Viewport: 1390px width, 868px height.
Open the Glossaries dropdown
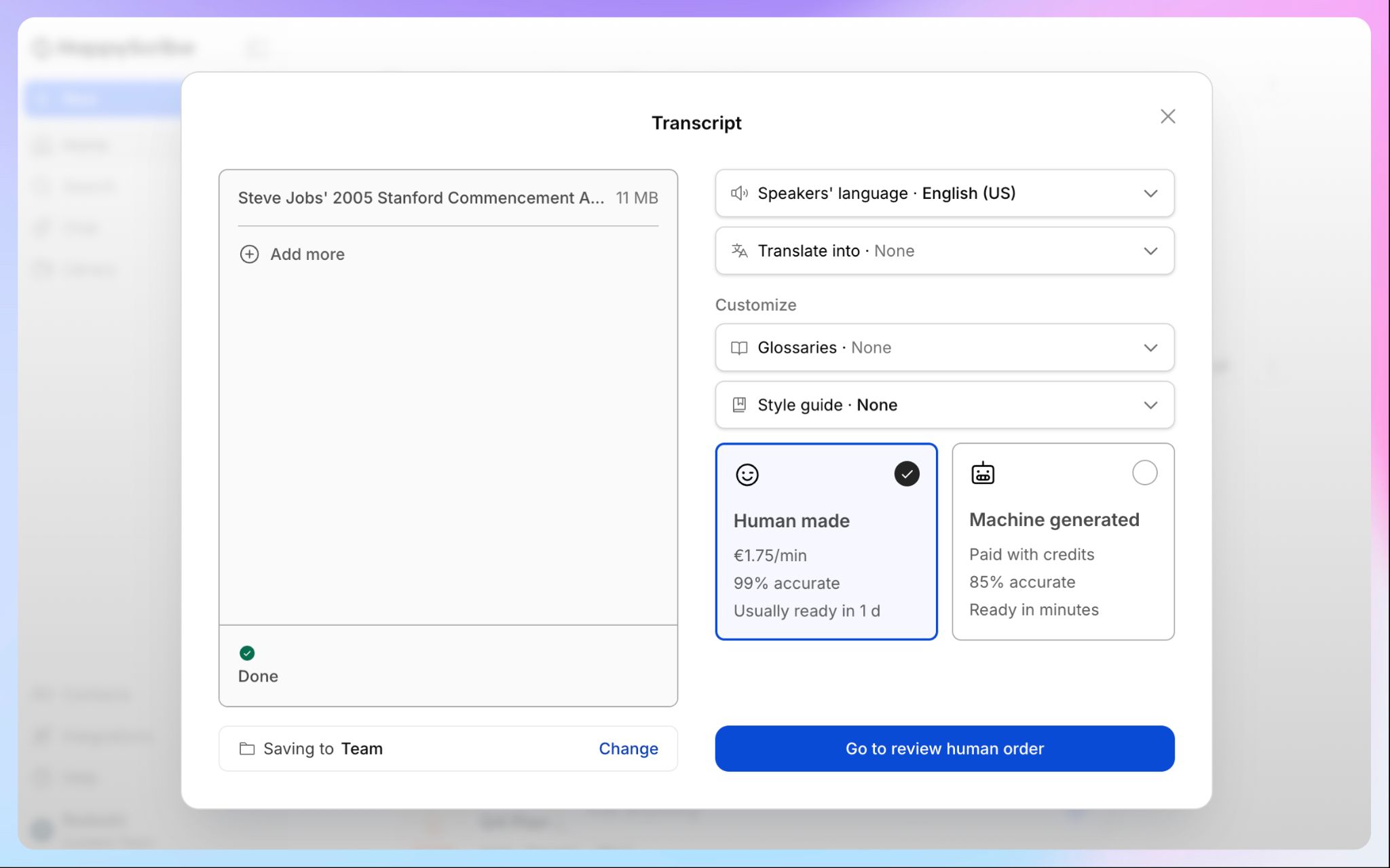point(944,347)
